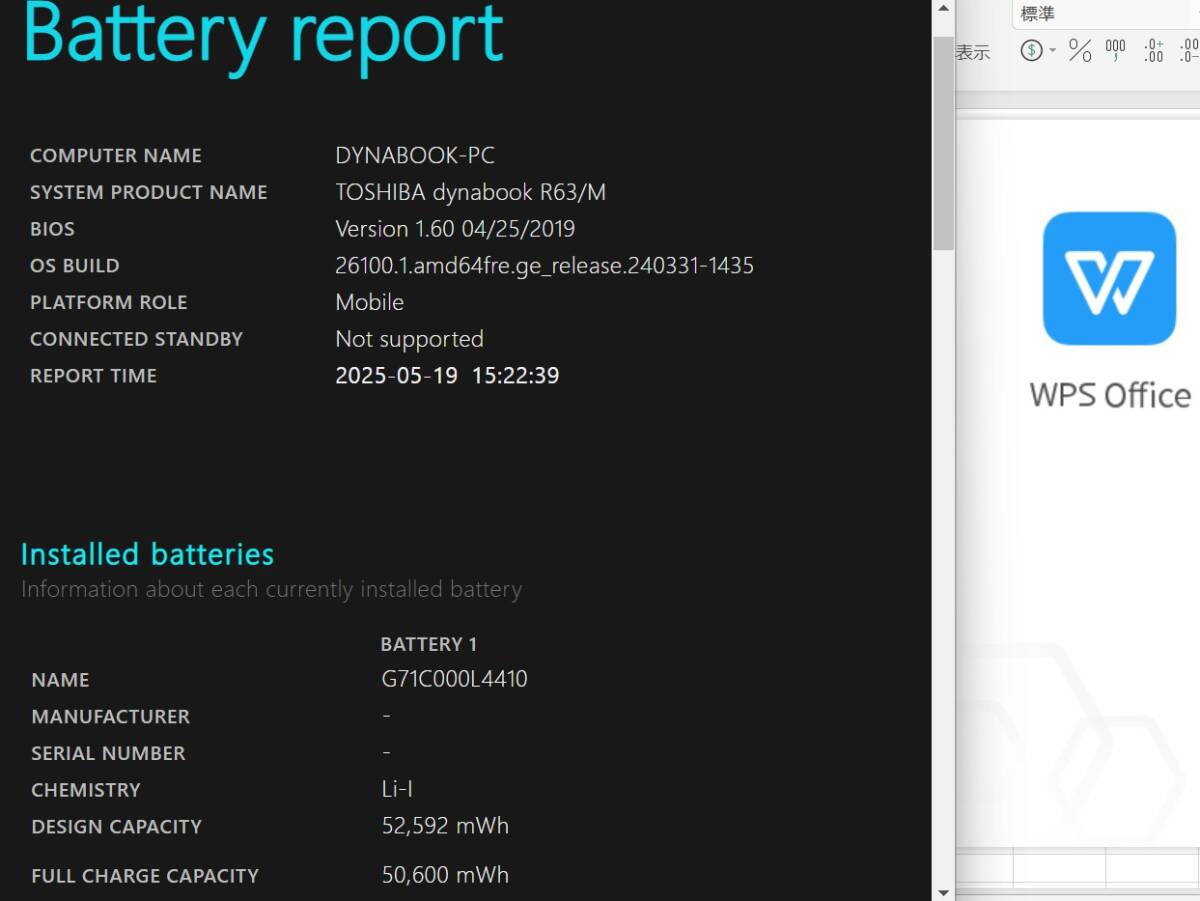Increase decimal places in WPS toolbar
The height and width of the screenshot is (901, 1200).
[1153, 50]
